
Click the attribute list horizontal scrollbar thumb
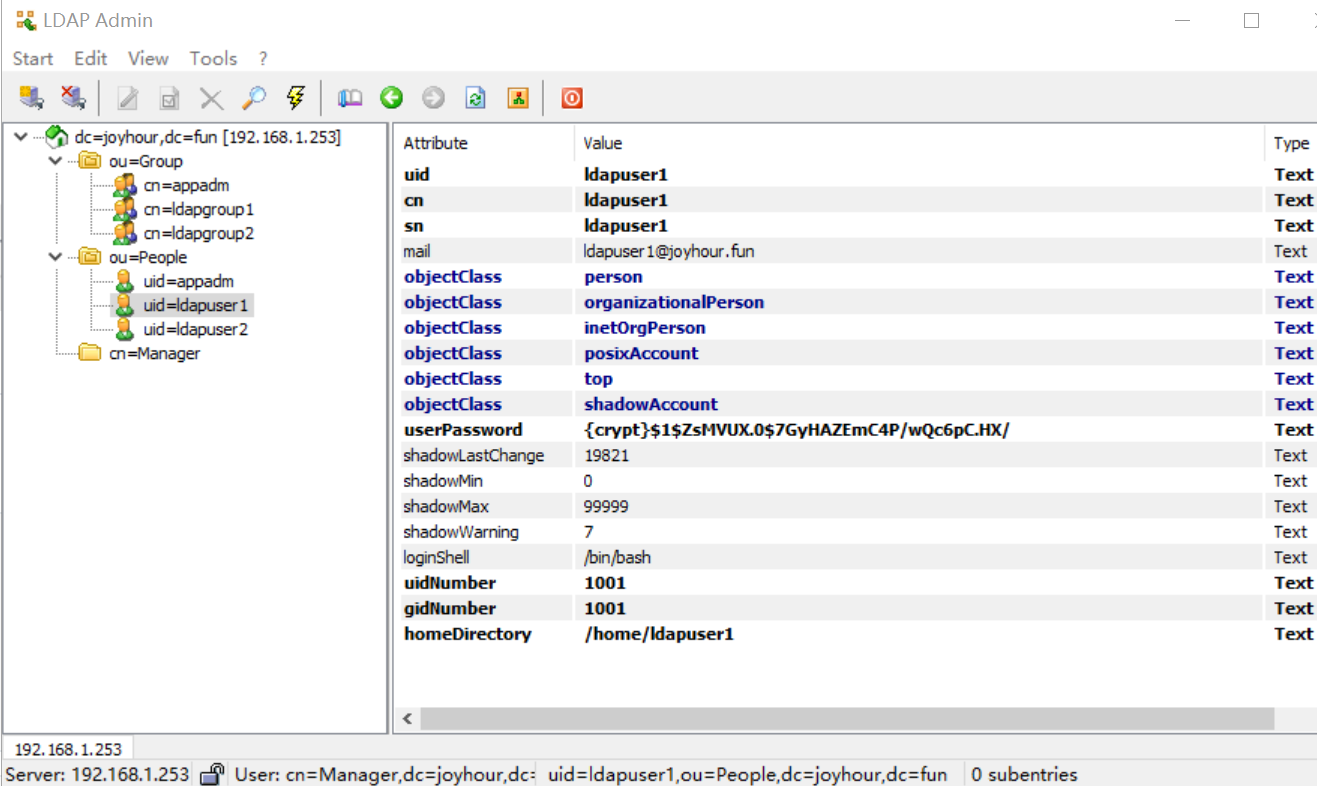(x=847, y=719)
